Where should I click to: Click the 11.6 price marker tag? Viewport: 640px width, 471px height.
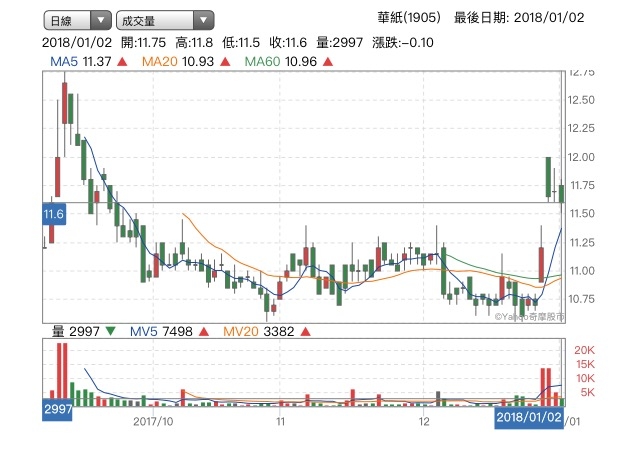[x=54, y=214]
